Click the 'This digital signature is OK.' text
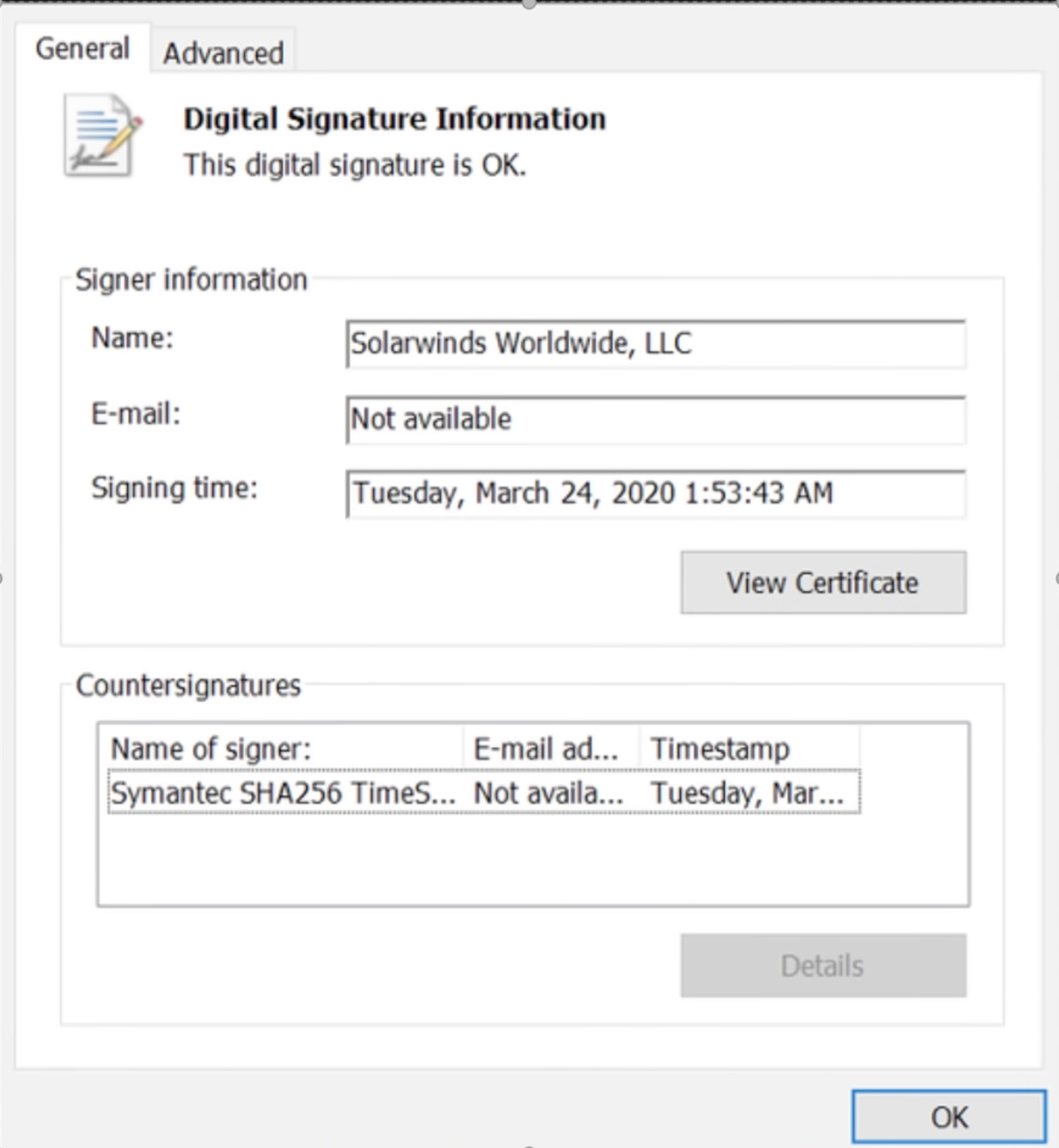Screen dimensions: 1059x1148 (x=354, y=164)
